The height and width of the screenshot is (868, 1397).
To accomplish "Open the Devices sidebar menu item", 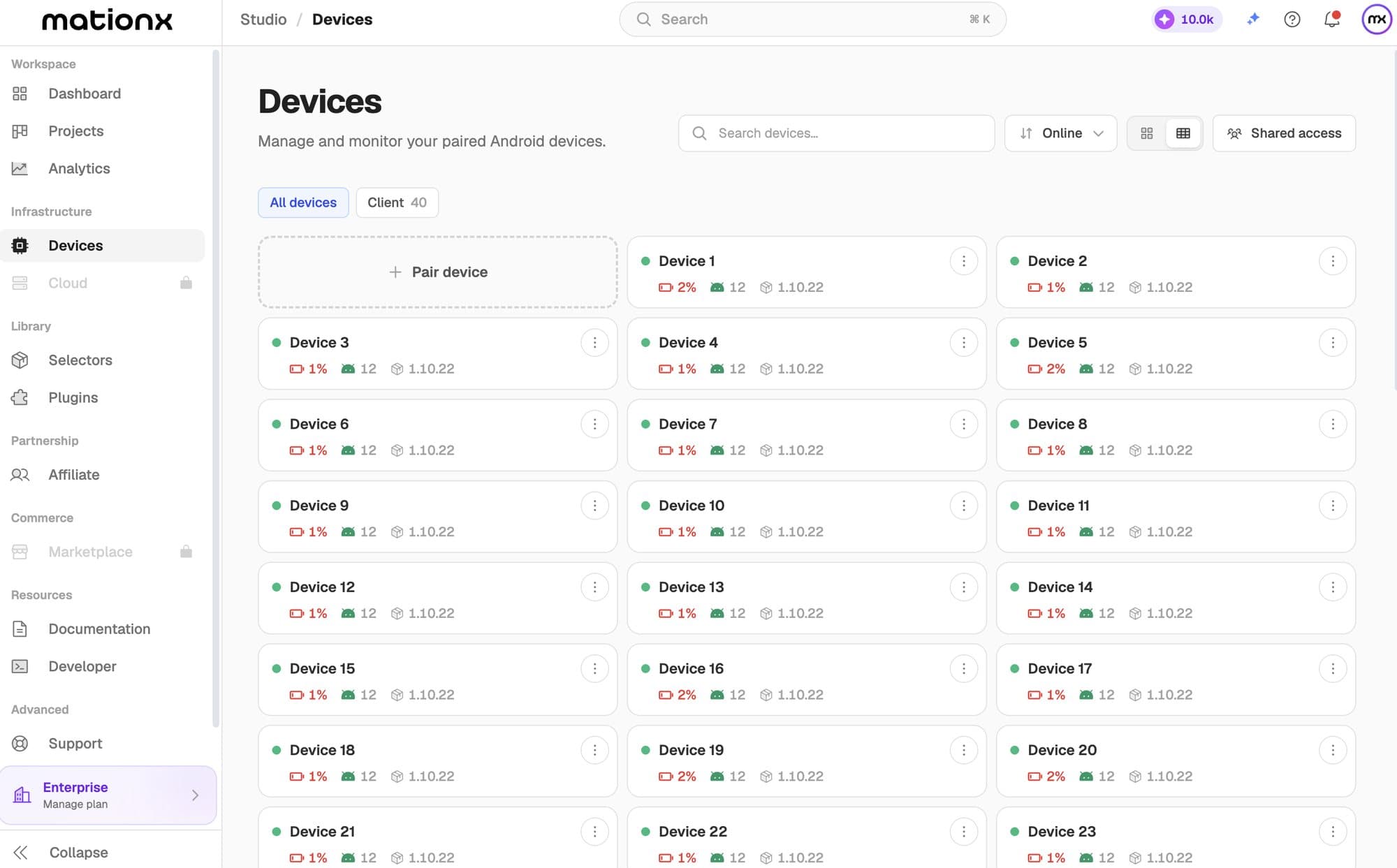I will (x=103, y=246).
